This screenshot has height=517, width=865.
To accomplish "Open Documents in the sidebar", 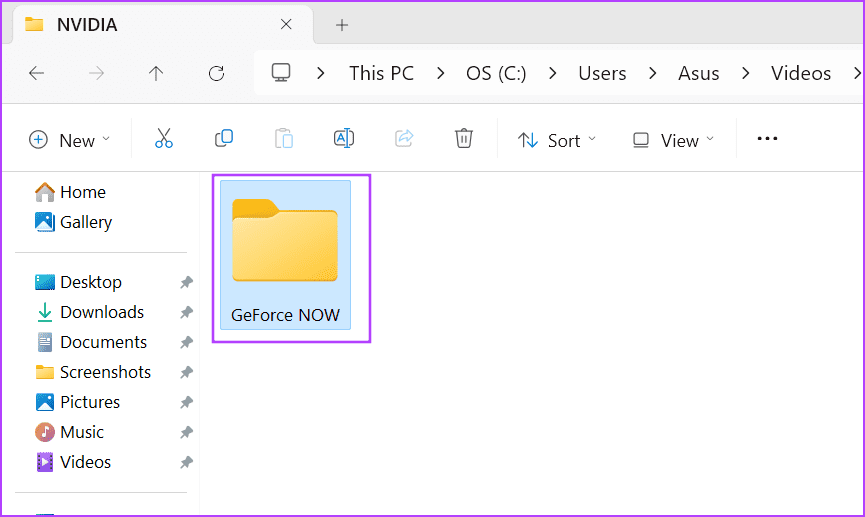I will tap(90, 342).
